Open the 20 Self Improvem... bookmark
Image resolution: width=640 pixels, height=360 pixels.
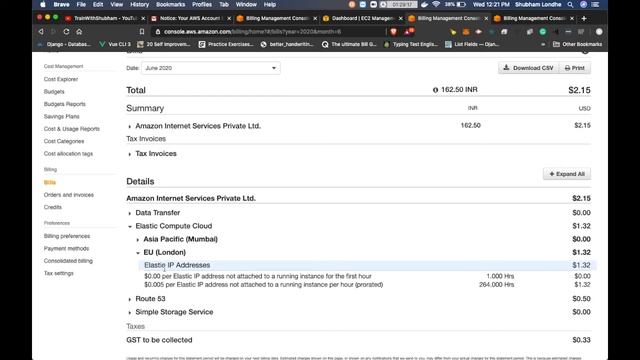[x=164, y=44]
